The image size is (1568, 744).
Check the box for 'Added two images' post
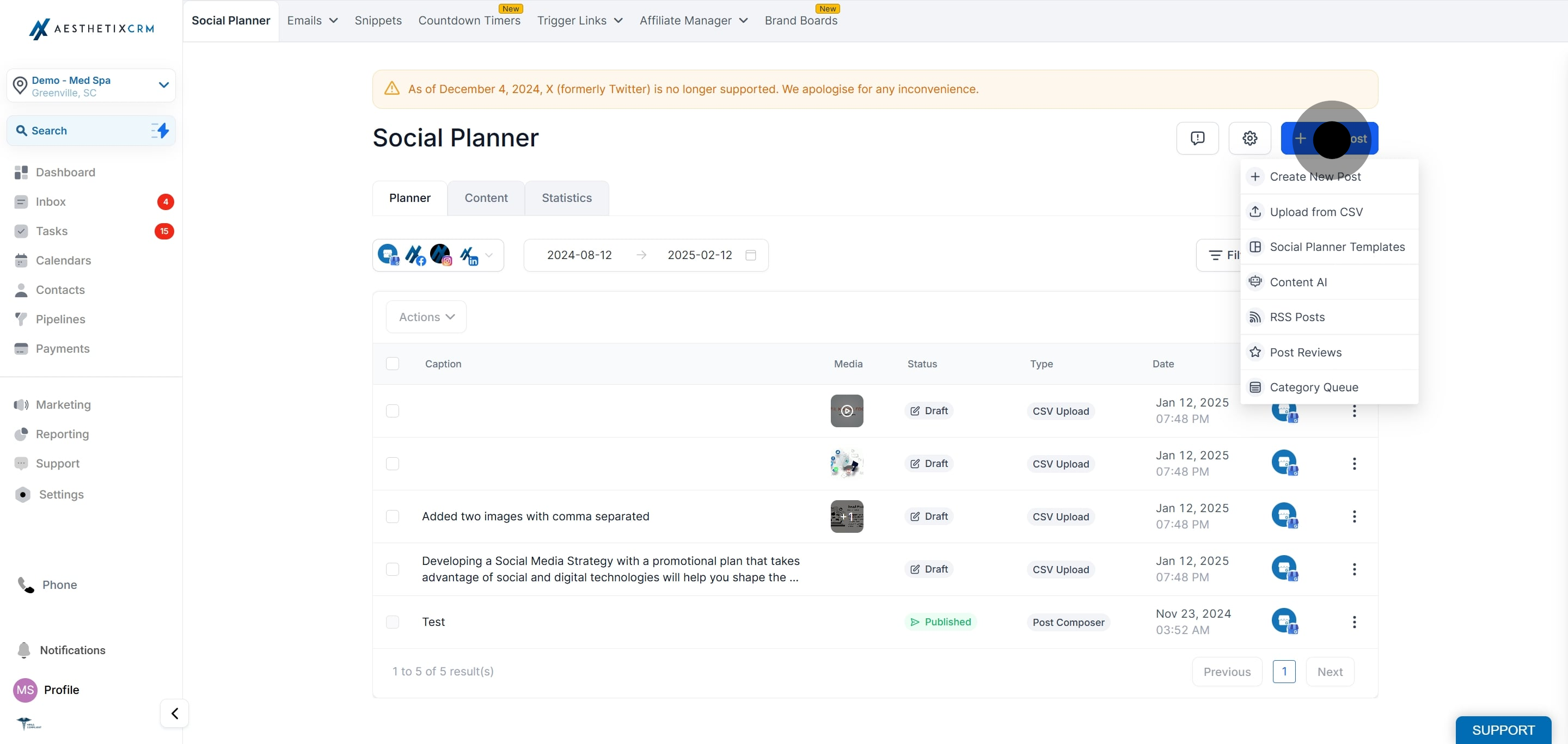393,517
